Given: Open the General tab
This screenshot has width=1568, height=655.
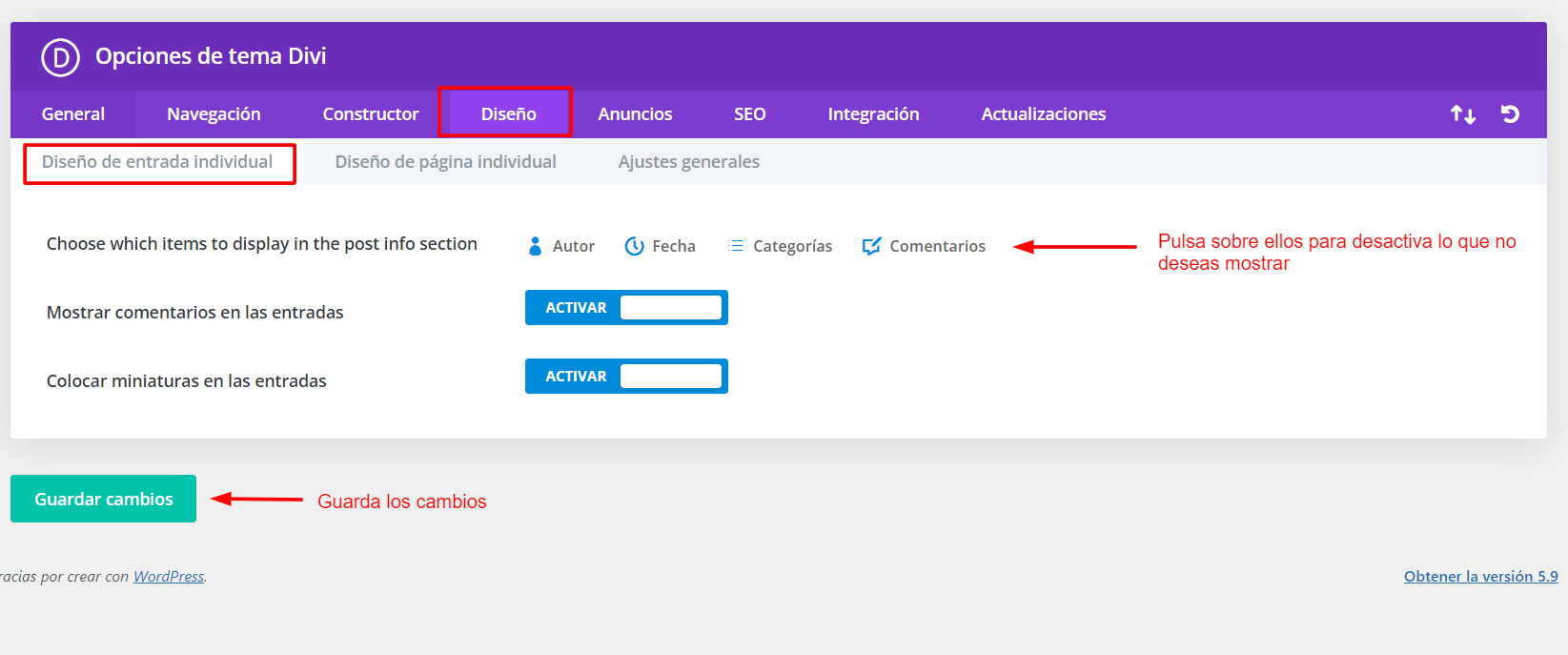Looking at the screenshot, I should [x=73, y=114].
